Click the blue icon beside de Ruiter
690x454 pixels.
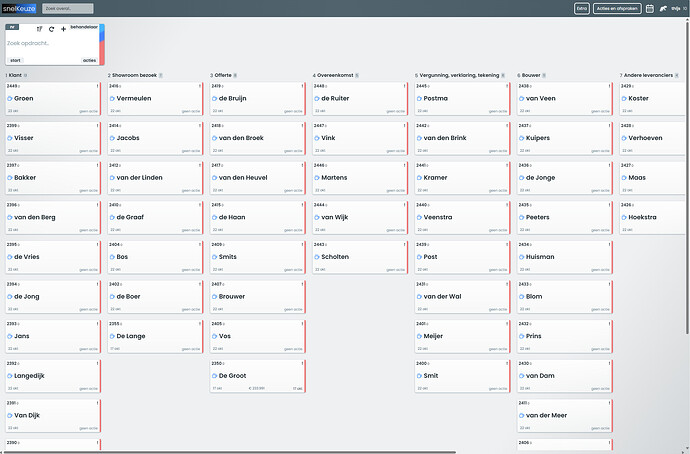point(317,99)
